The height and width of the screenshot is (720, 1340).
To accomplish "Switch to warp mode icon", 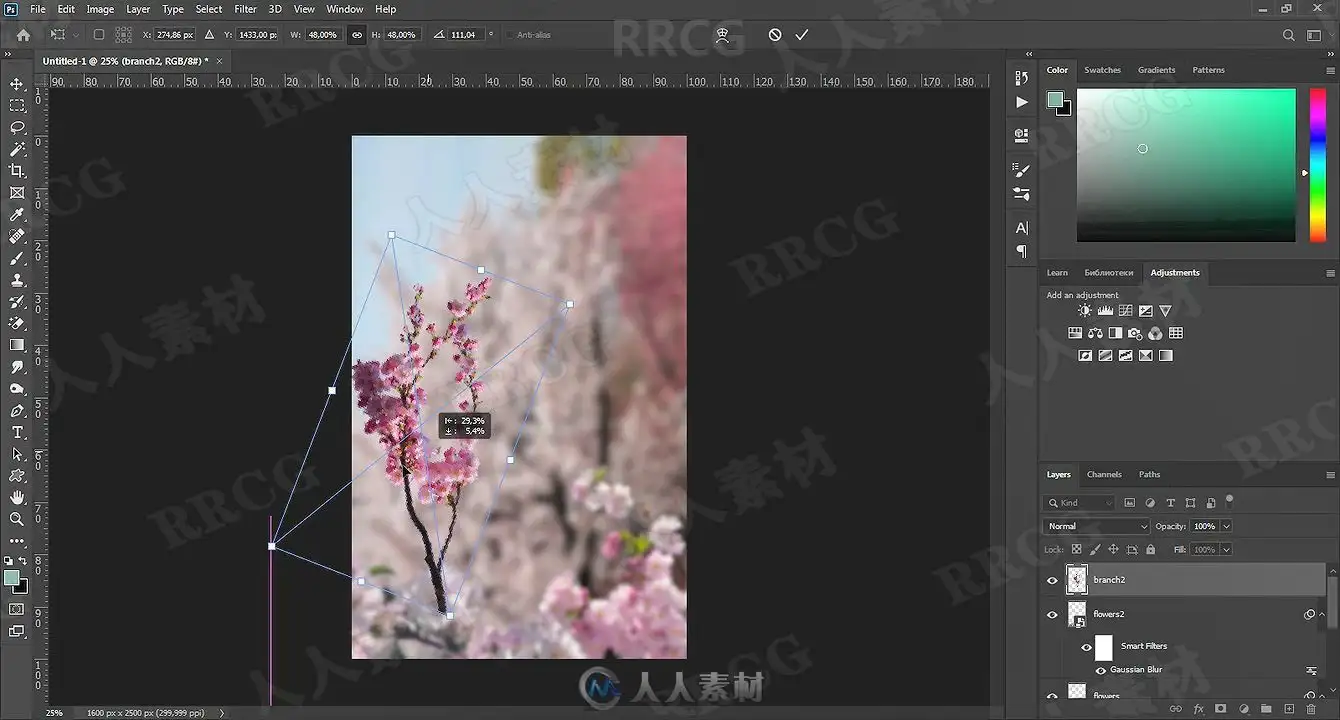I will [x=722, y=35].
